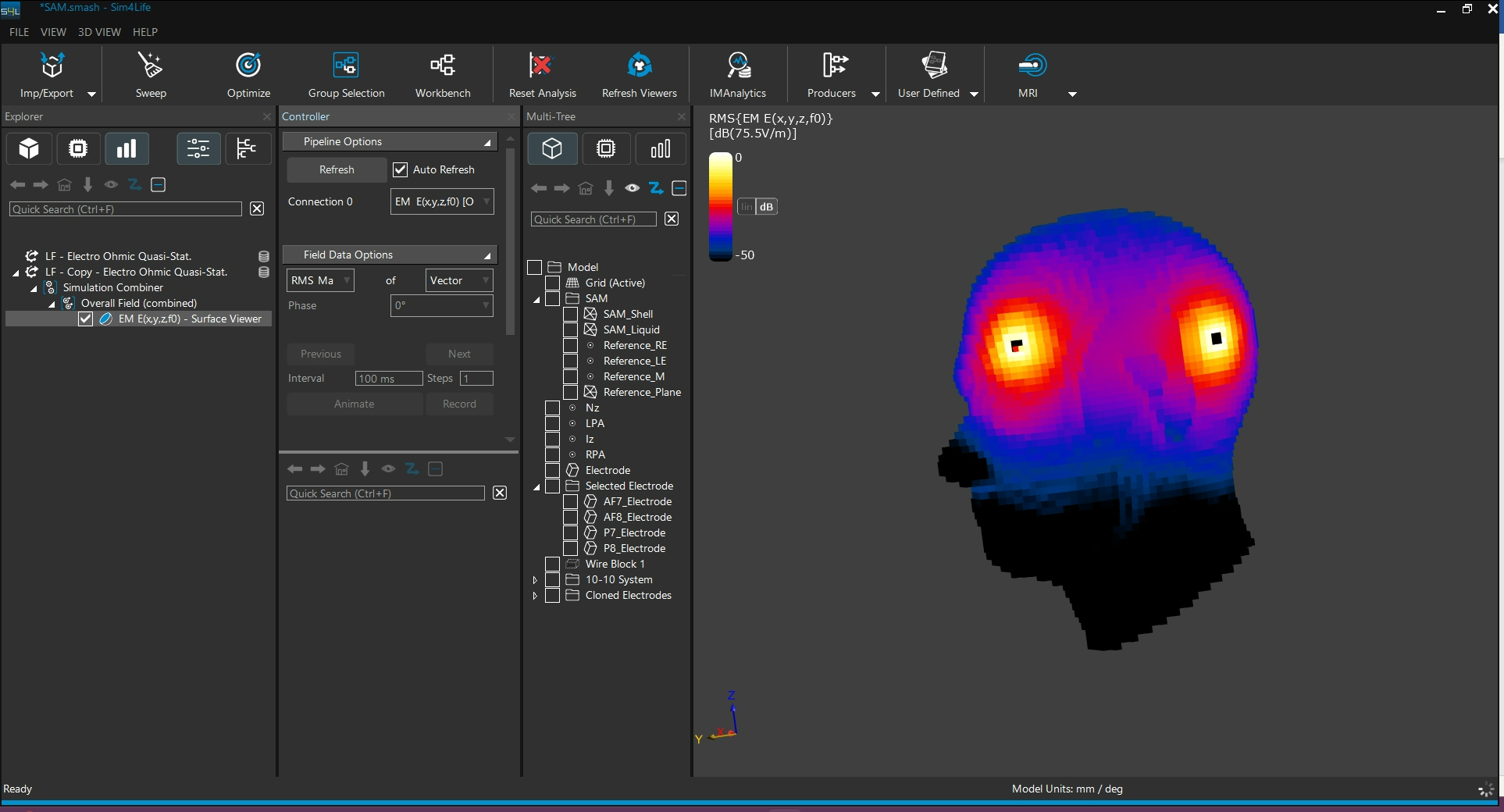
Task: Open the Vector component dropdown
Action: coord(459,280)
